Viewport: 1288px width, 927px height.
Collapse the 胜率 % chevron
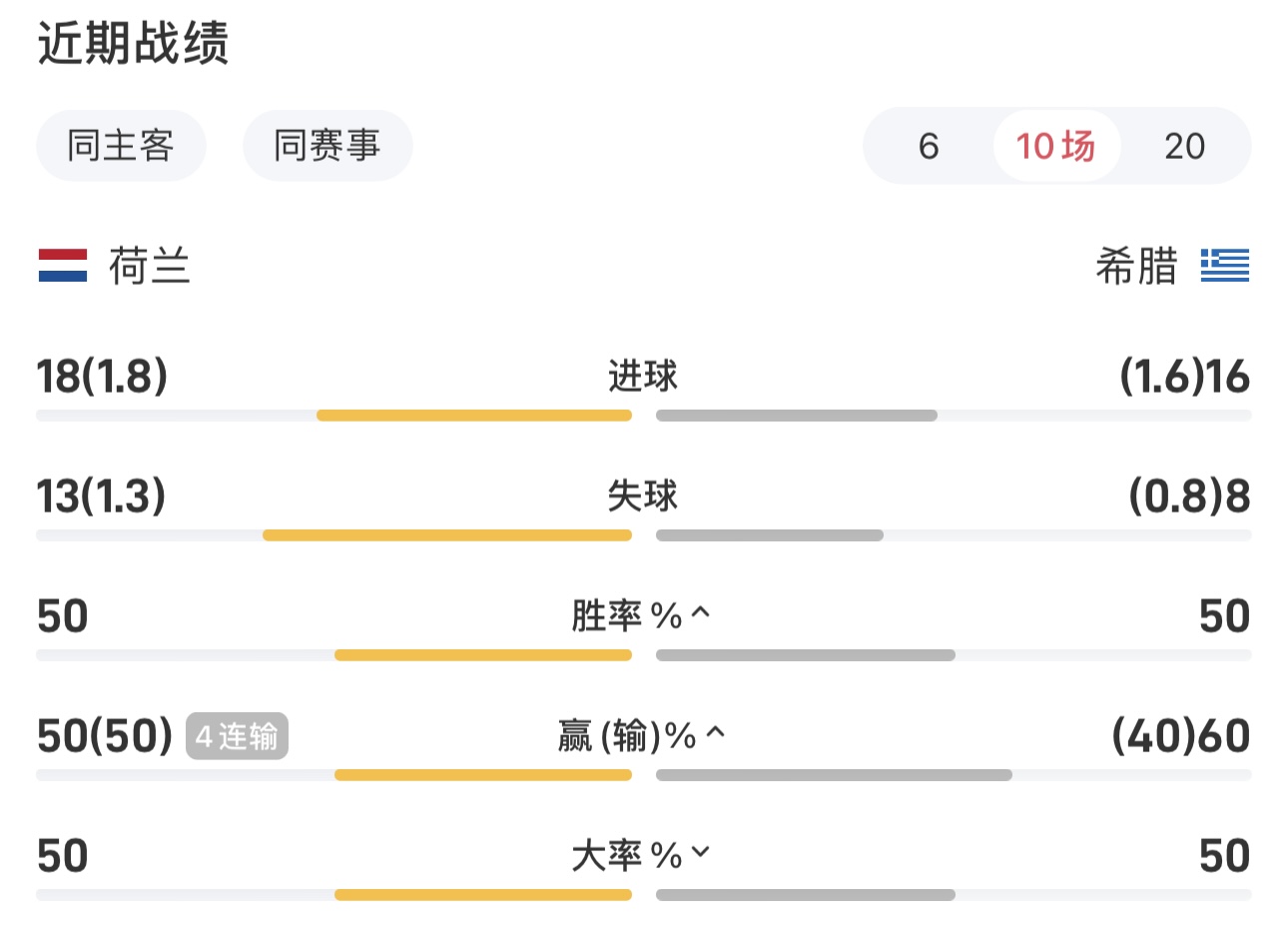point(700,612)
